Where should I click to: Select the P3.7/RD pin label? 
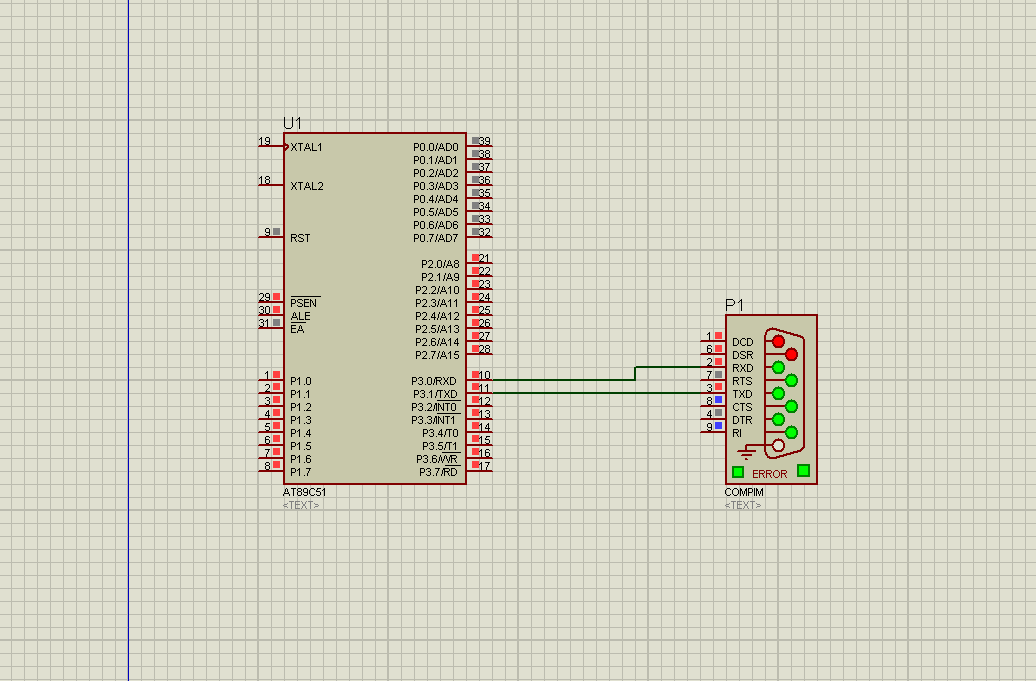point(438,472)
